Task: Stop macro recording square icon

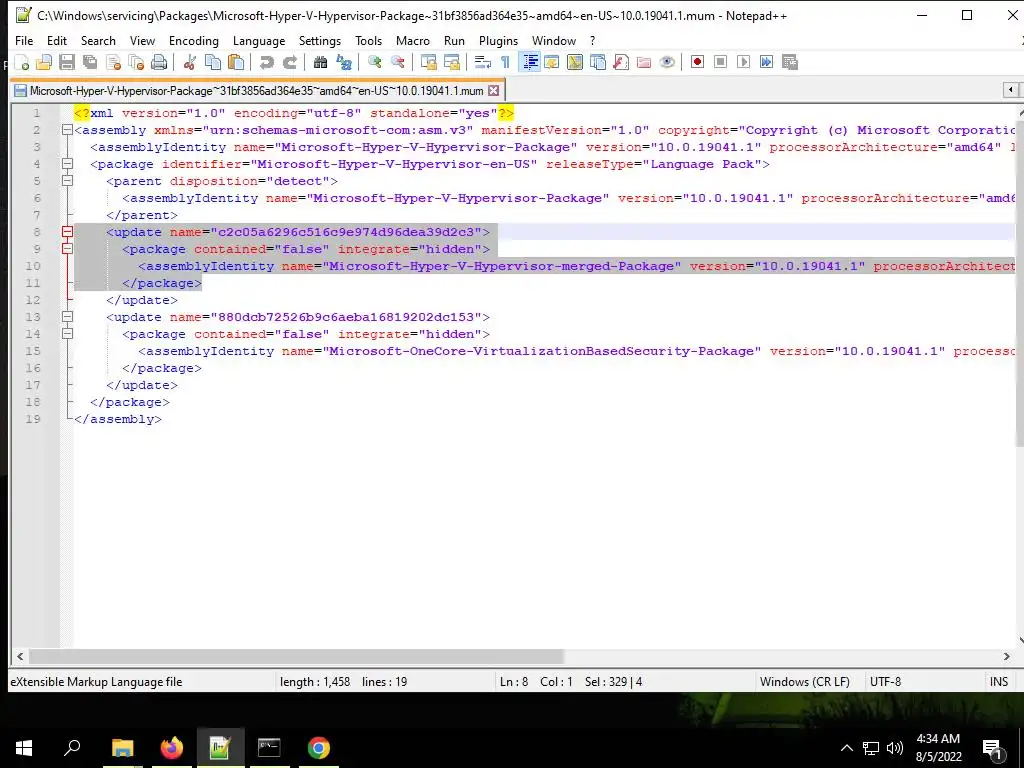Action: point(720,62)
